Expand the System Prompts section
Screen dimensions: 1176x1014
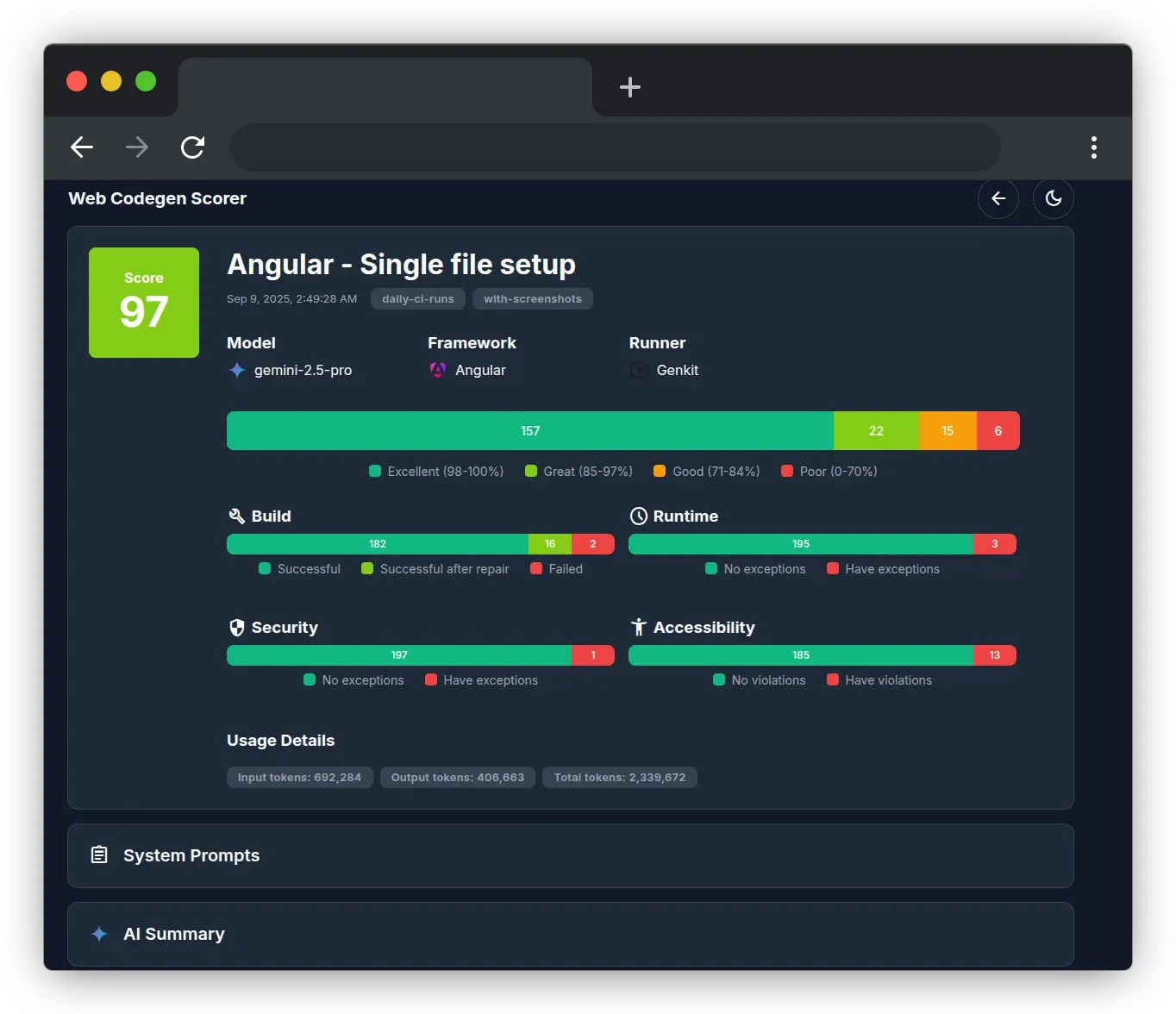tap(570, 854)
